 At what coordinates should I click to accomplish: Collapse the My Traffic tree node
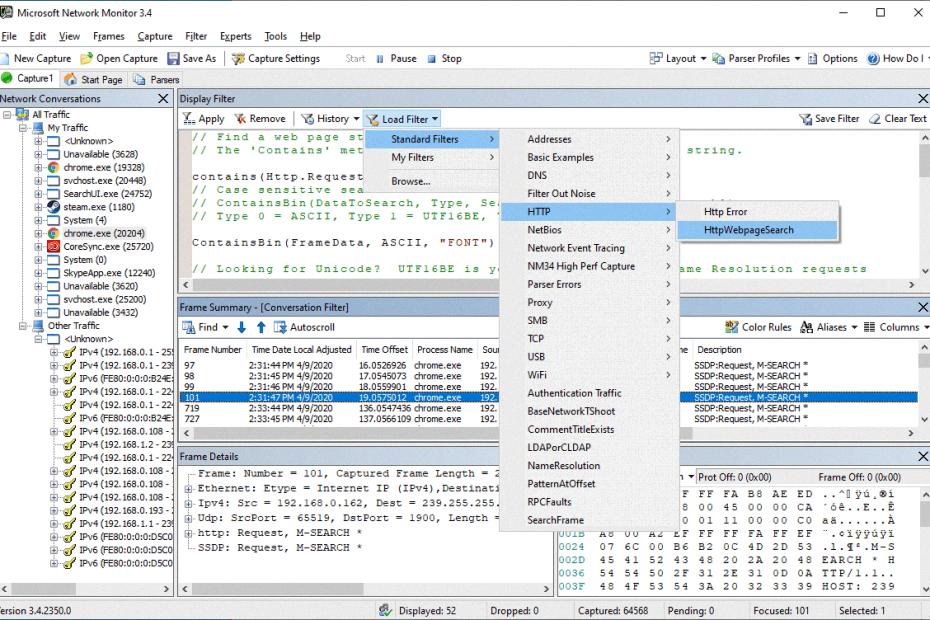(x=23, y=128)
